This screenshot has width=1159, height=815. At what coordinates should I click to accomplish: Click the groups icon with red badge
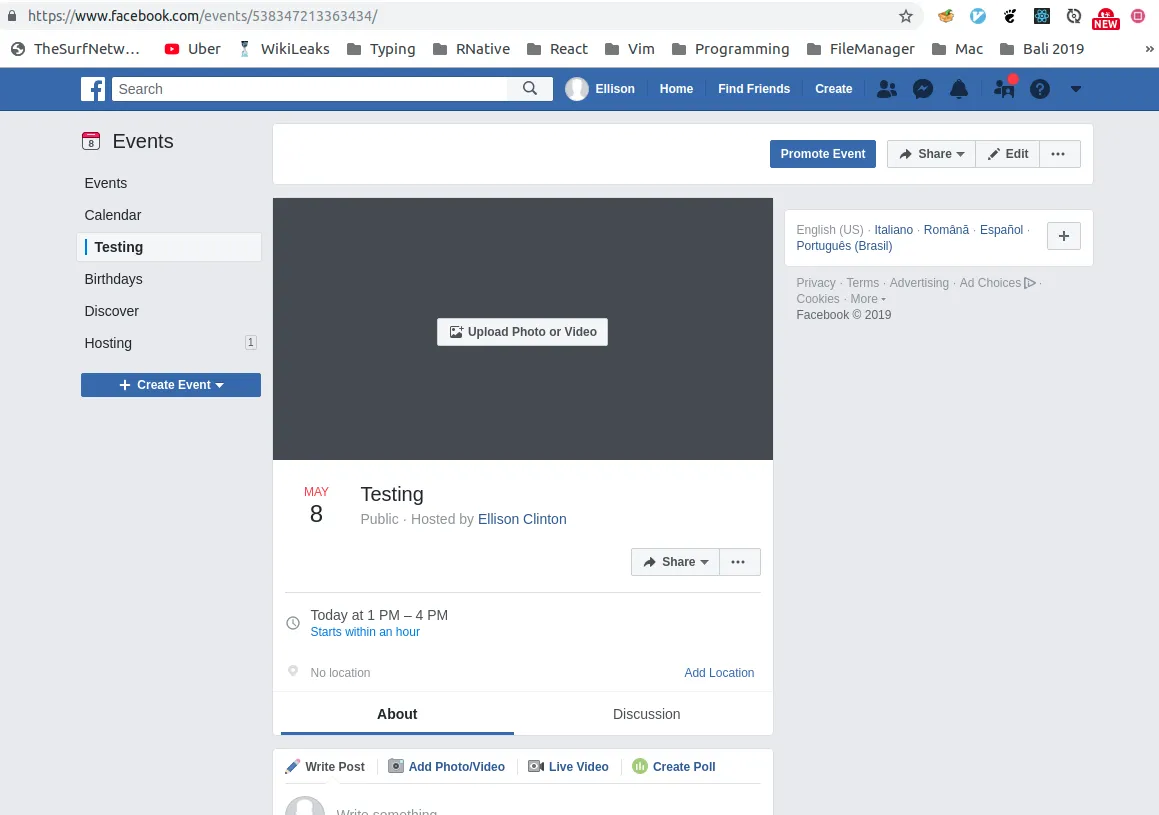pyautogui.click(x=1005, y=87)
